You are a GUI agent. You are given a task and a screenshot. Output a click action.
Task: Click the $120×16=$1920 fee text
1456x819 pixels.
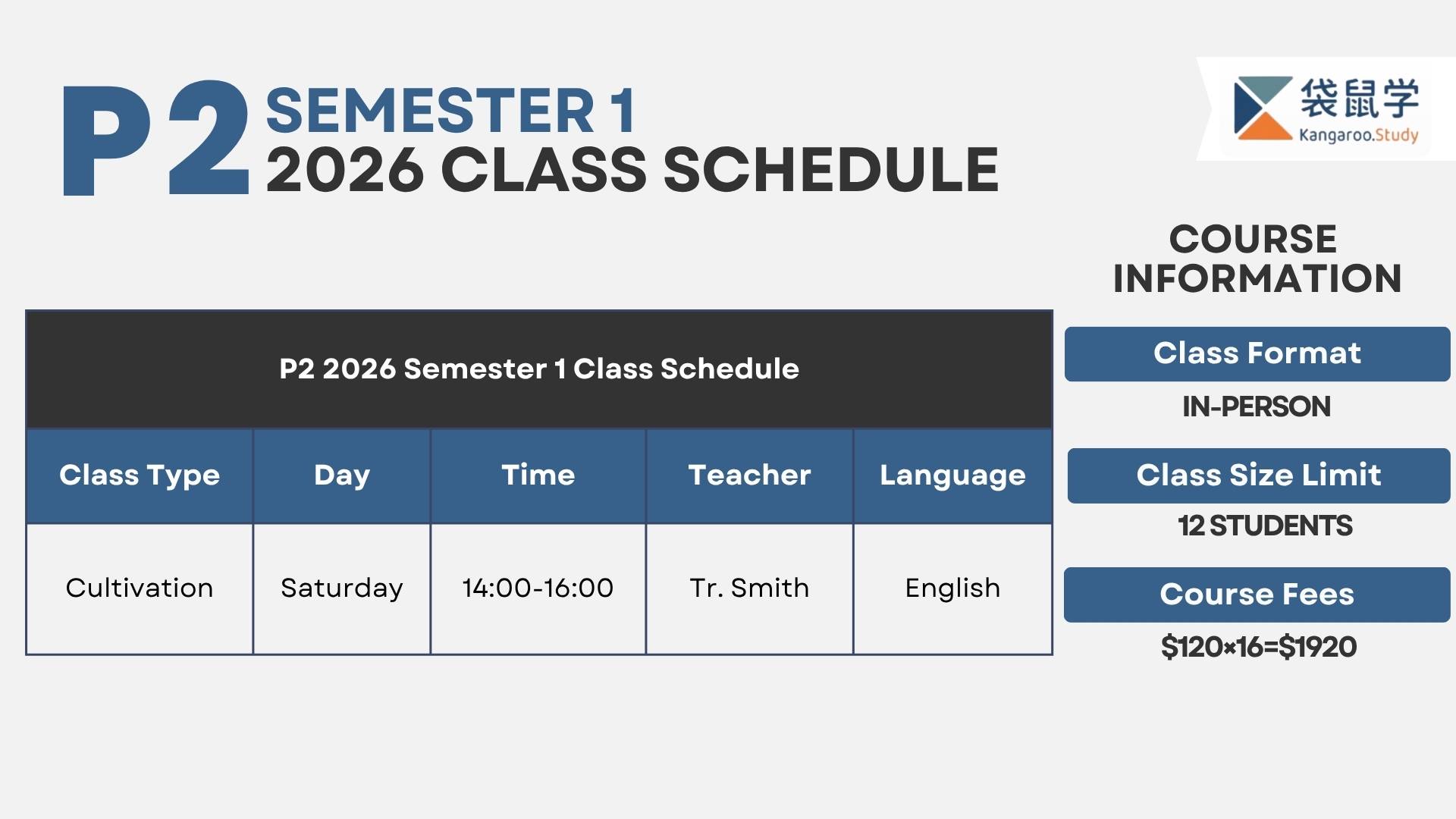pyautogui.click(x=1258, y=647)
